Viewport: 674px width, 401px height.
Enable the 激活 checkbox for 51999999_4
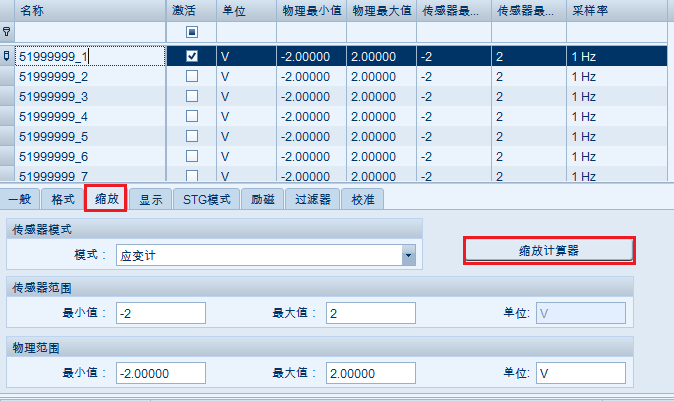[192, 116]
